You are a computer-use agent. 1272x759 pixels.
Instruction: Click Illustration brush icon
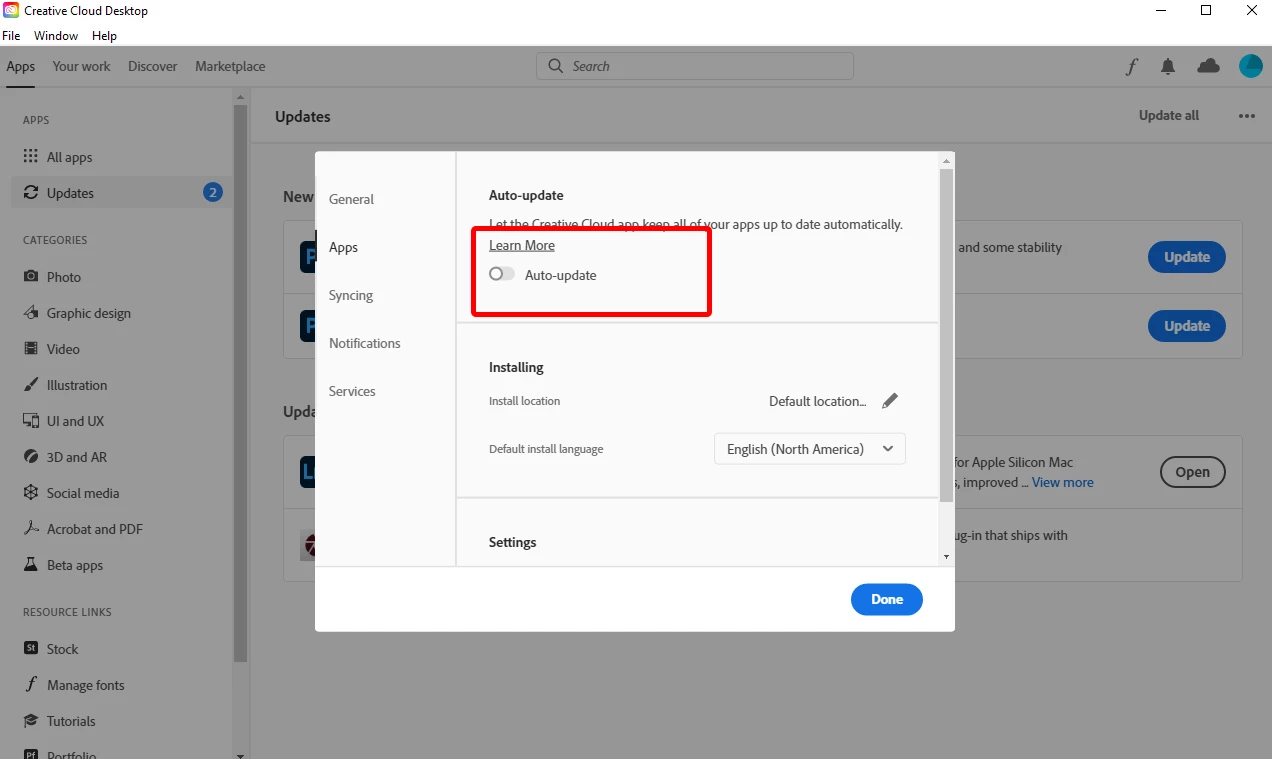pos(31,385)
